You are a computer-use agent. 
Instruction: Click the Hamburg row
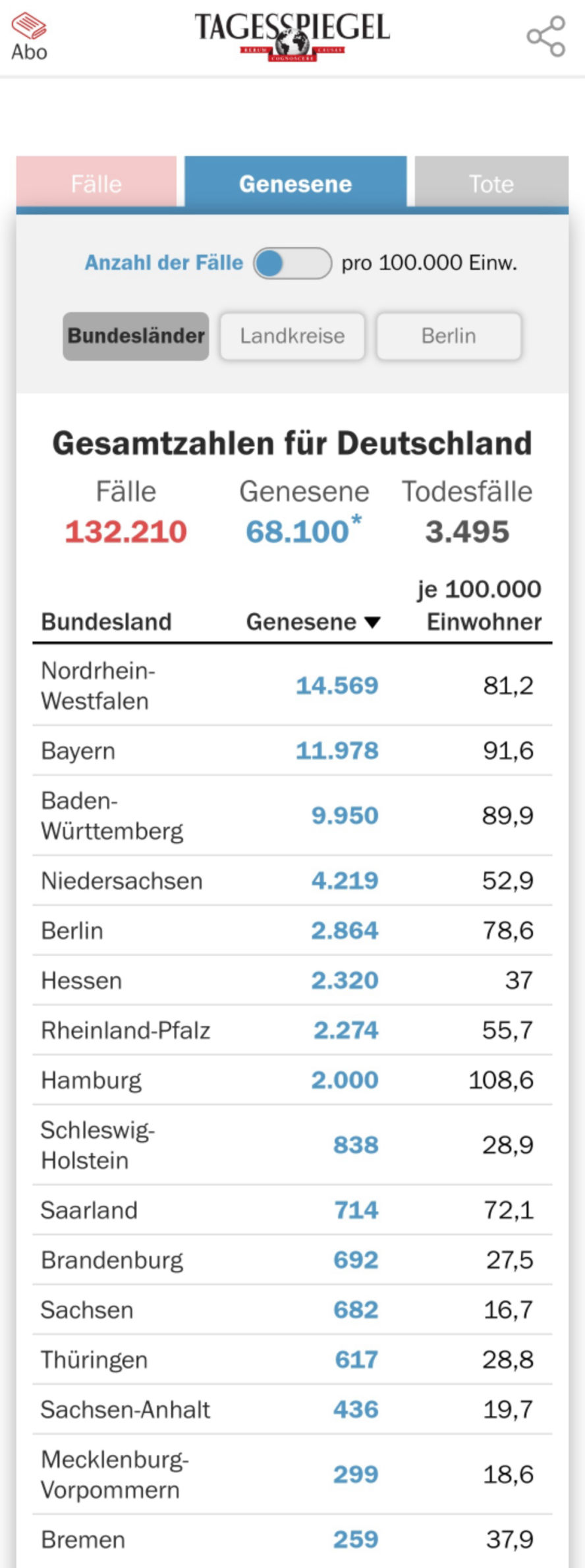point(292,1080)
